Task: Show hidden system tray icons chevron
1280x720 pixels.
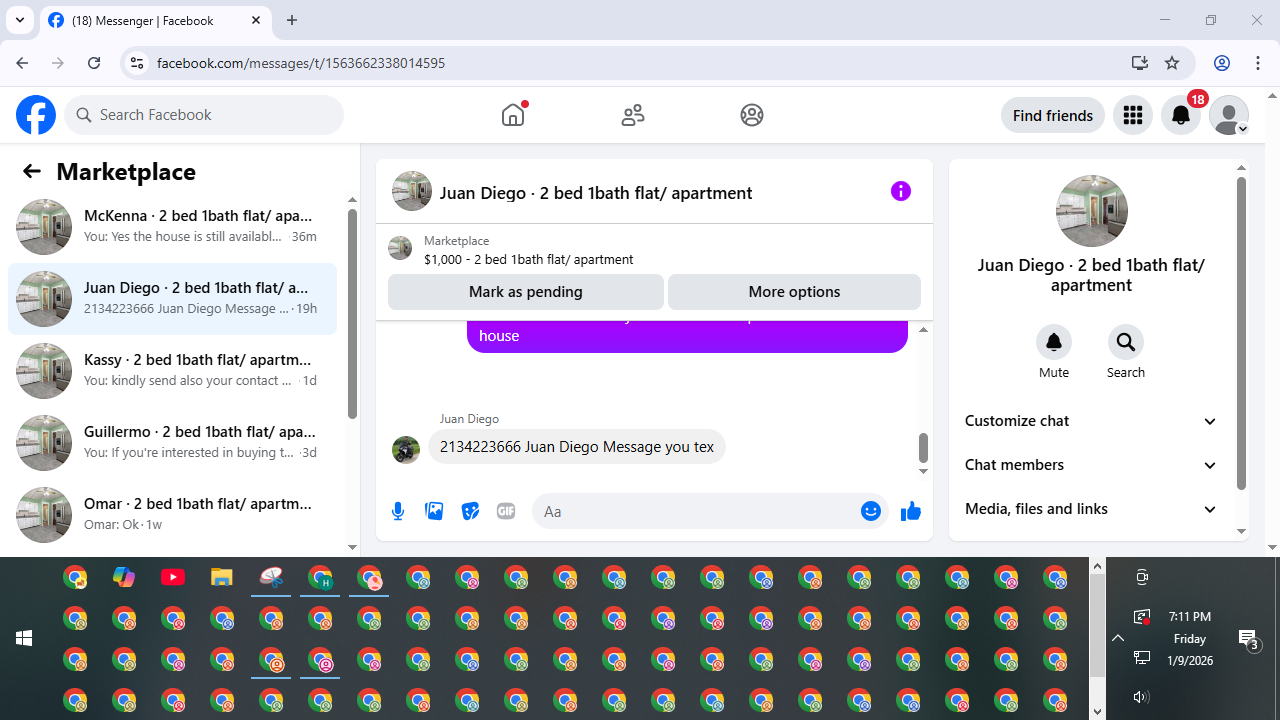Action: (1118, 638)
